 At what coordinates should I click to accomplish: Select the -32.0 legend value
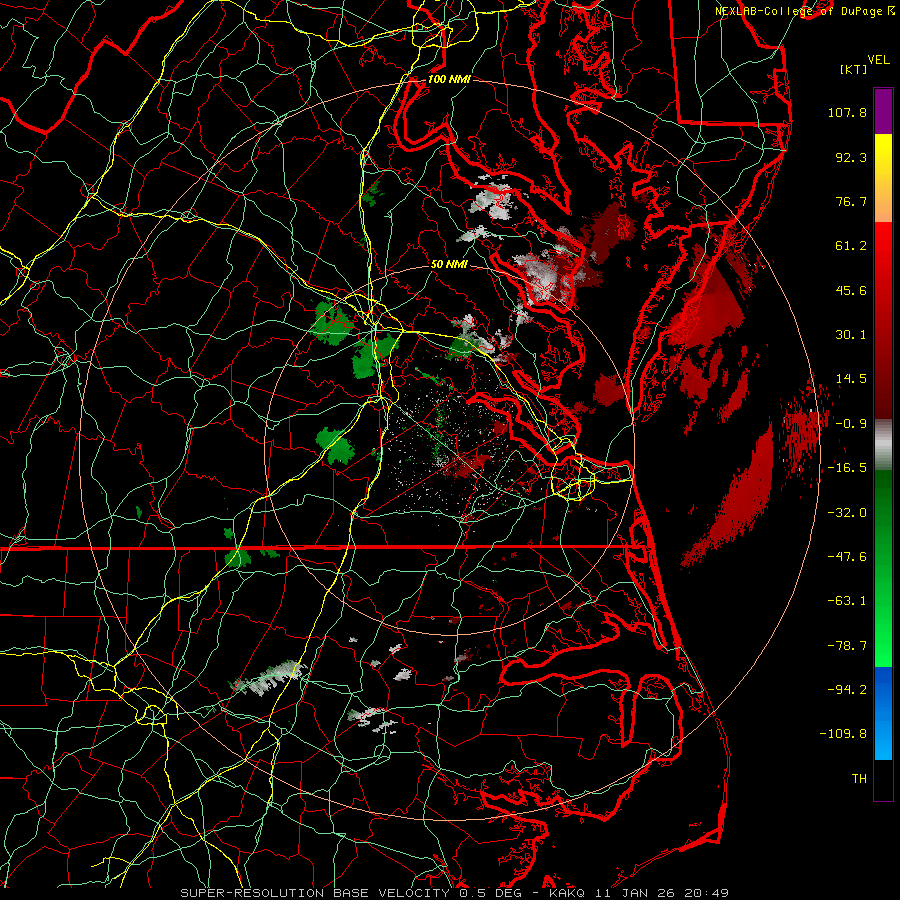(x=847, y=513)
